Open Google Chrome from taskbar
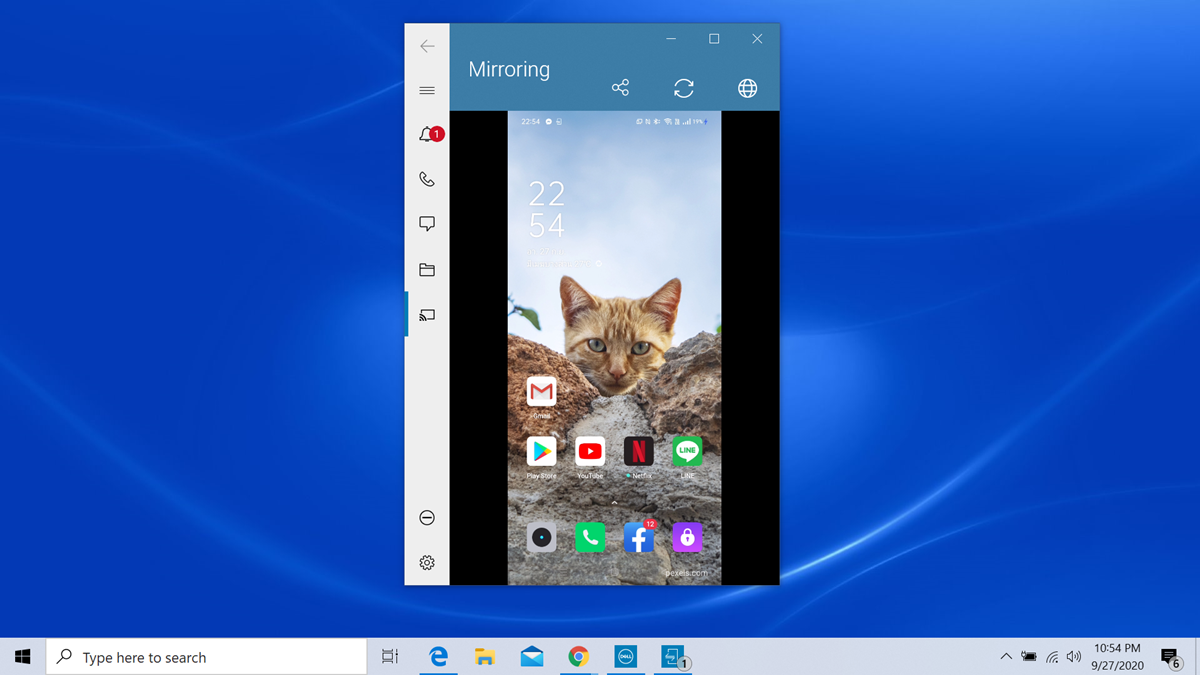1200x675 pixels. (x=578, y=657)
